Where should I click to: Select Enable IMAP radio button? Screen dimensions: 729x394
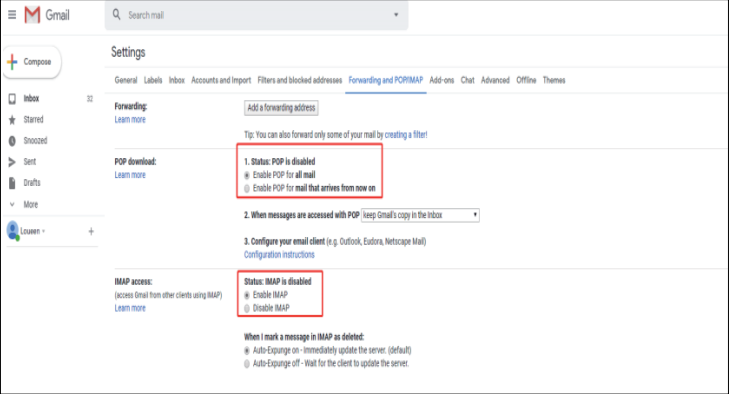coord(247,295)
